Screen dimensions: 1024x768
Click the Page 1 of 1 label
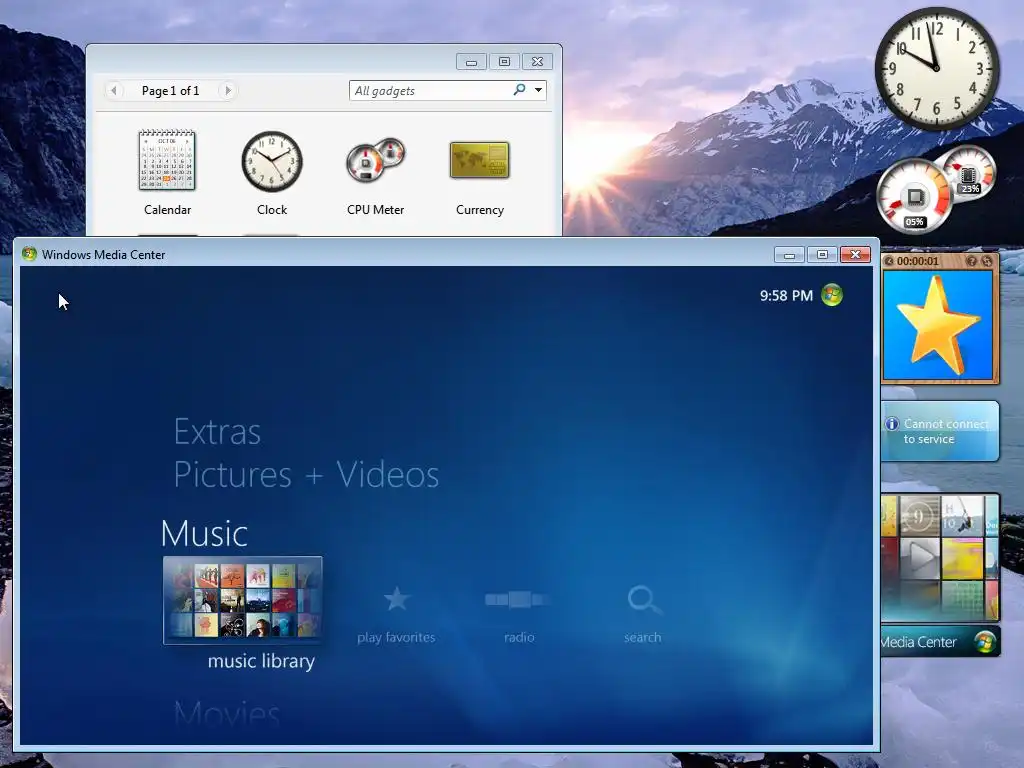tap(170, 91)
